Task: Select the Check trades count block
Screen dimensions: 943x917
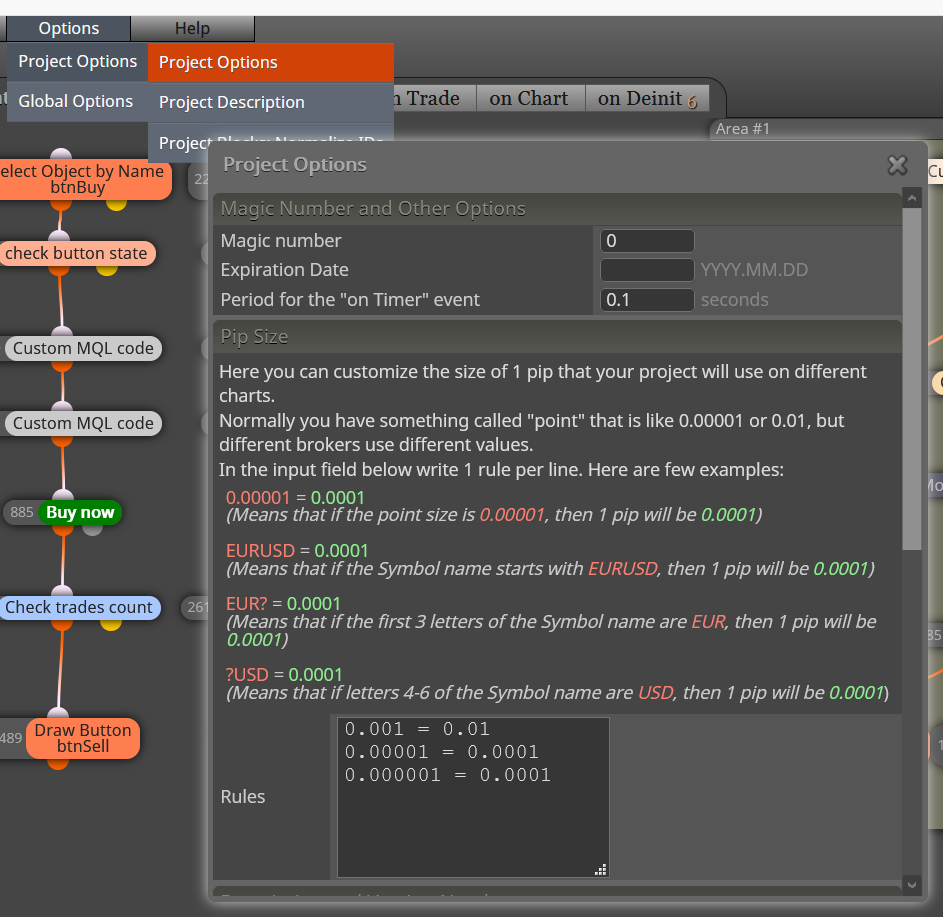Action: tap(79, 607)
